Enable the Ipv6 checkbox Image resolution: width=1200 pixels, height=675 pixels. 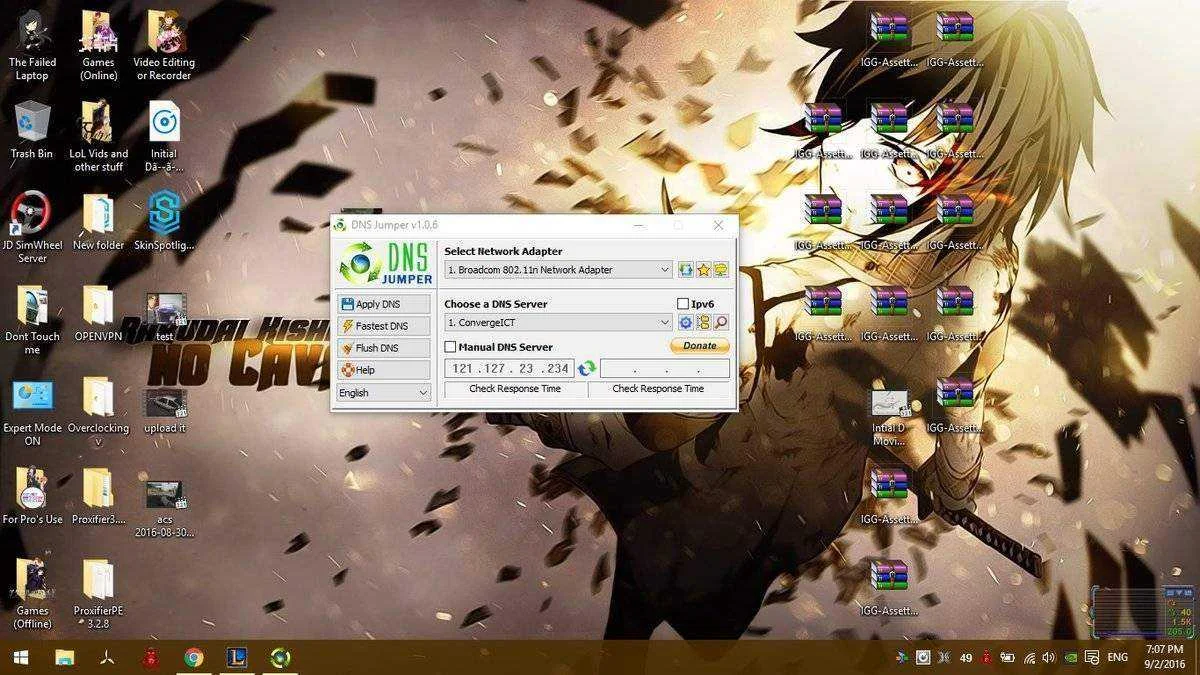683,304
